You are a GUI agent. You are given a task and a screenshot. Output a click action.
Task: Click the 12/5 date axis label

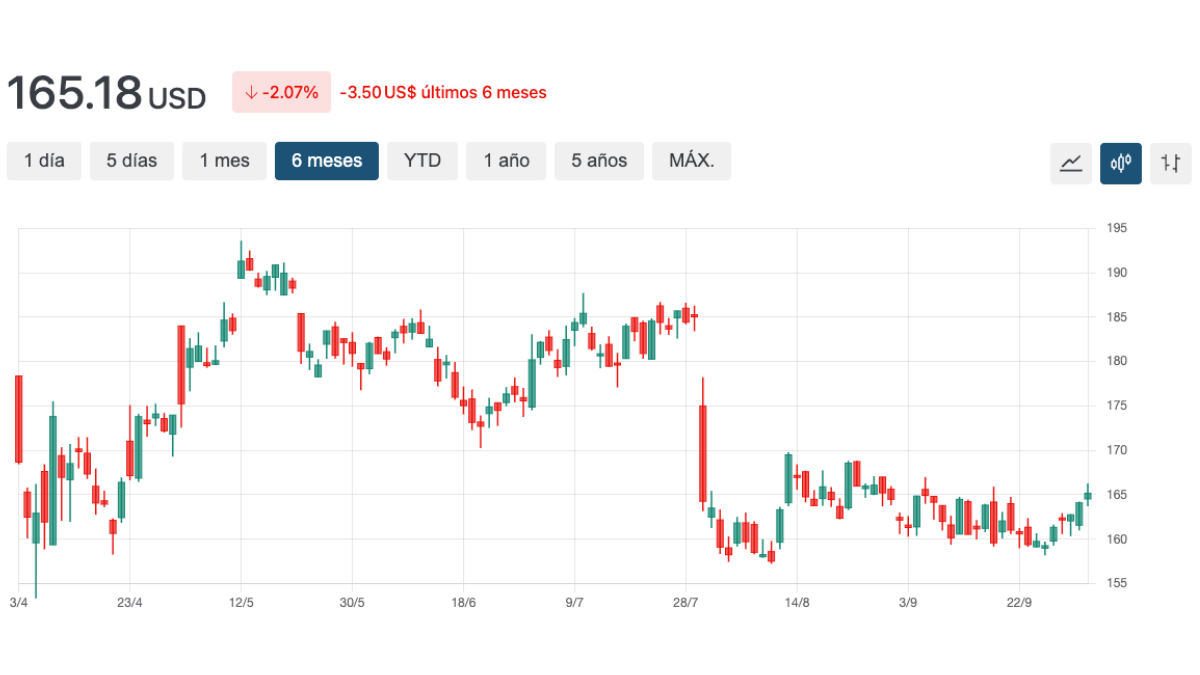tap(241, 602)
